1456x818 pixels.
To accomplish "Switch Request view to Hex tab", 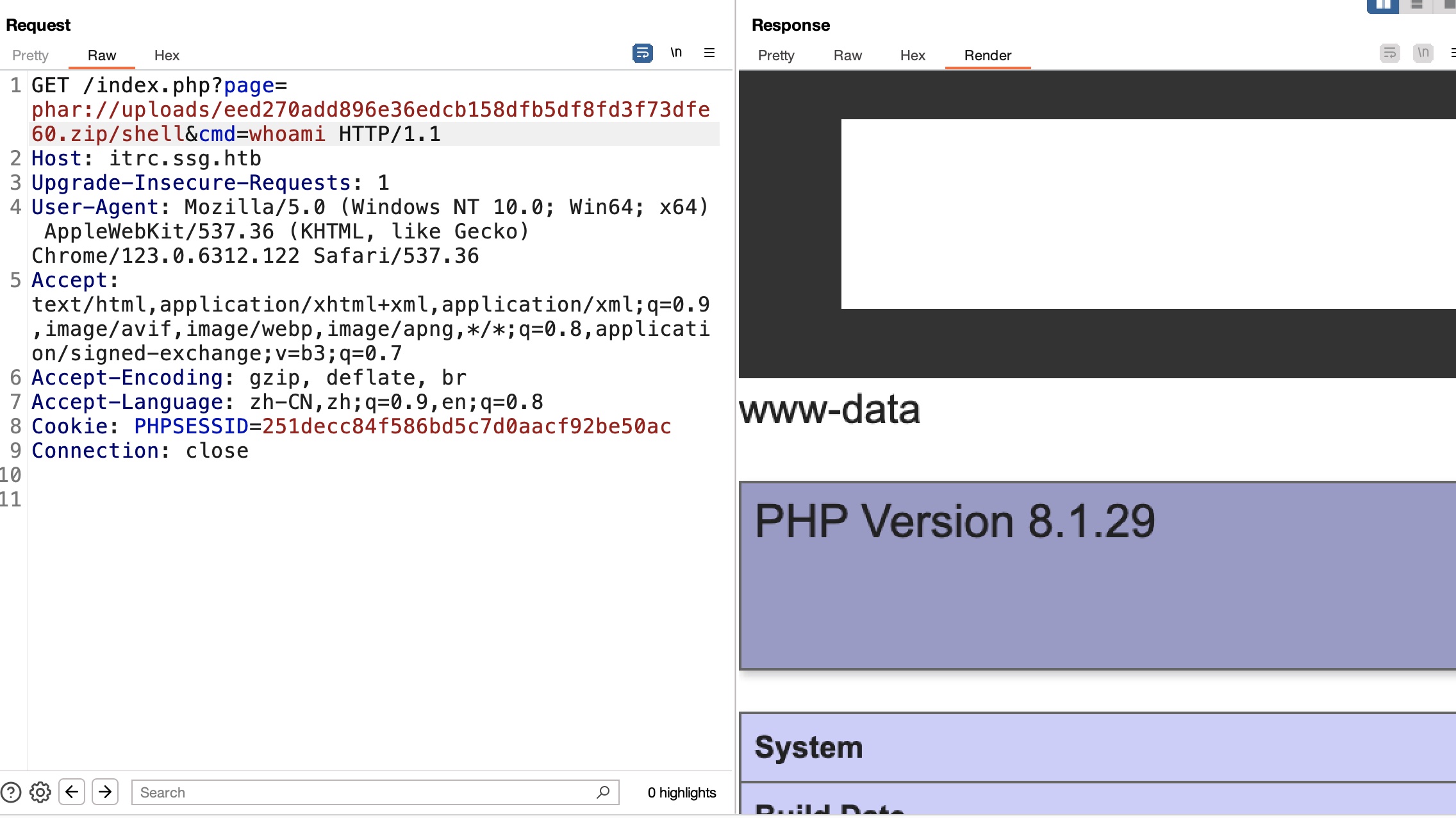I will [167, 56].
